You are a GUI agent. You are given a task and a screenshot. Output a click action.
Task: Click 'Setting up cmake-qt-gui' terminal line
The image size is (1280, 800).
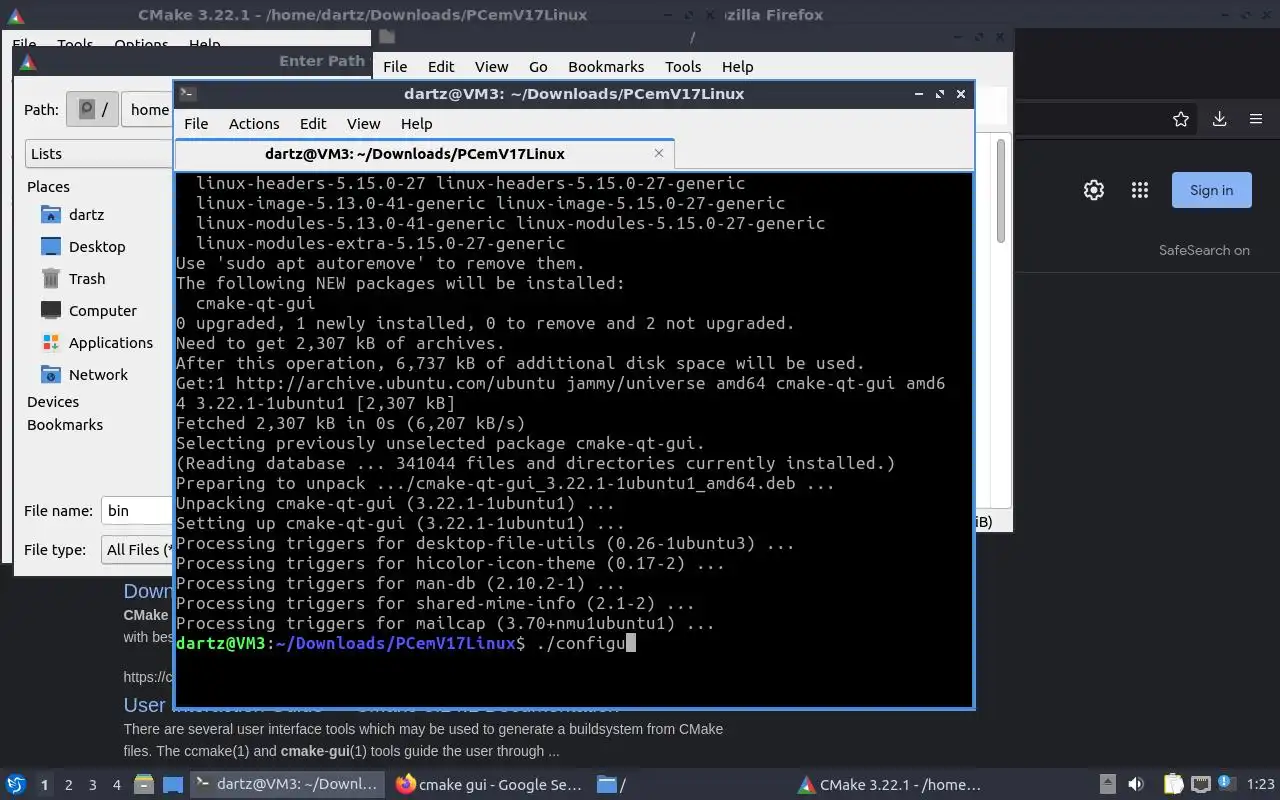[x=400, y=523]
